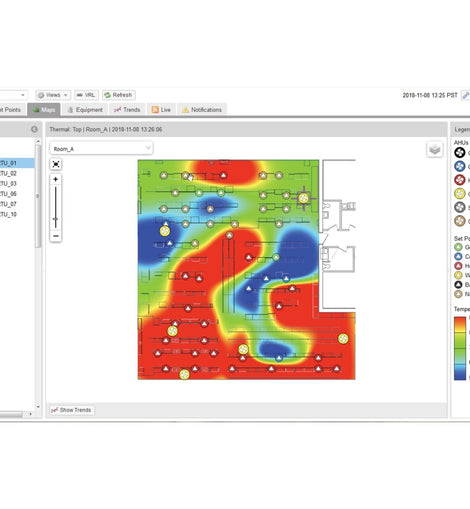Switch to the Equipment tab
This screenshot has width=470, height=509.
click(x=85, y=110)
